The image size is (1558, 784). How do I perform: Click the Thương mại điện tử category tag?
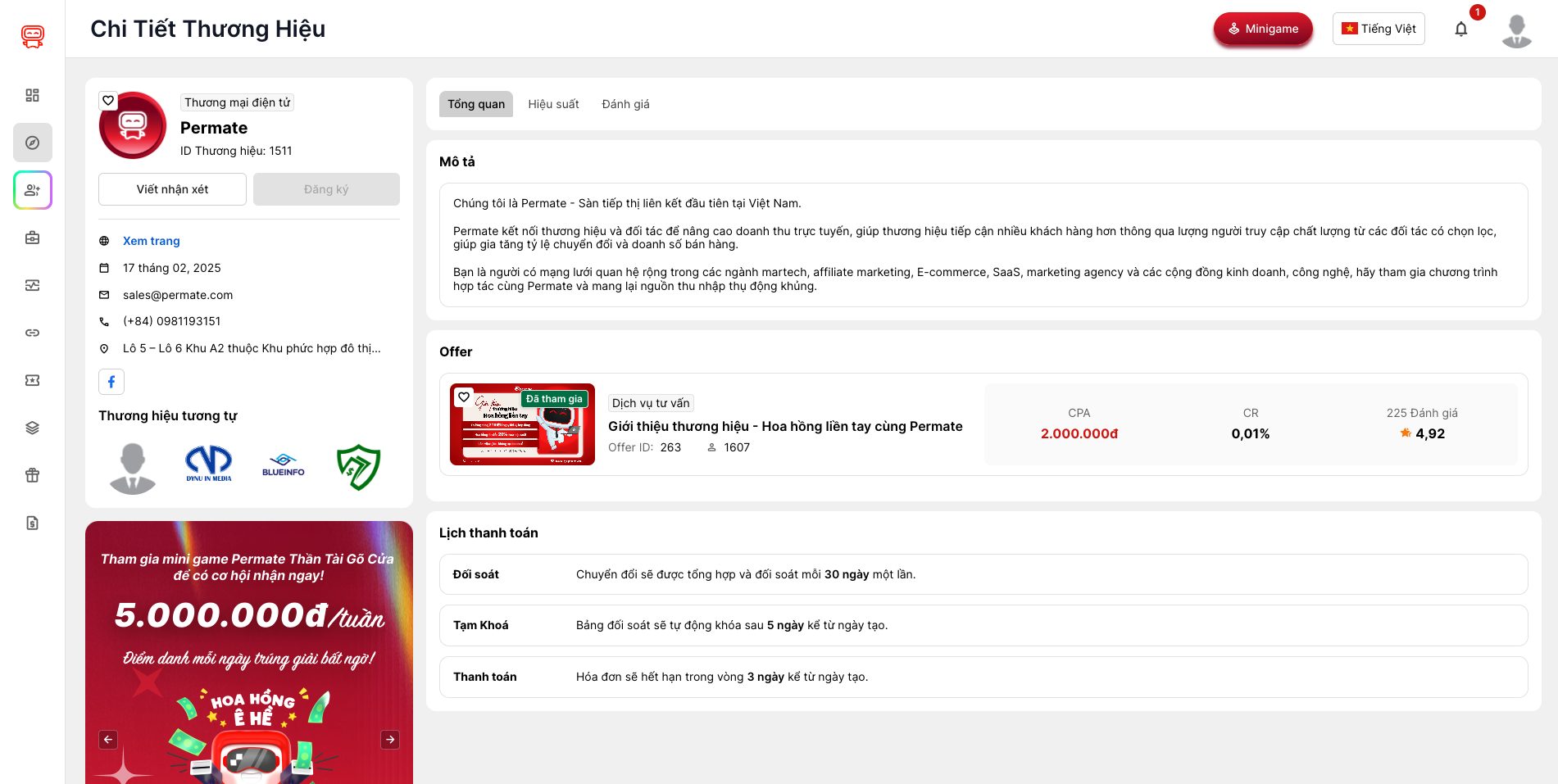237,102
